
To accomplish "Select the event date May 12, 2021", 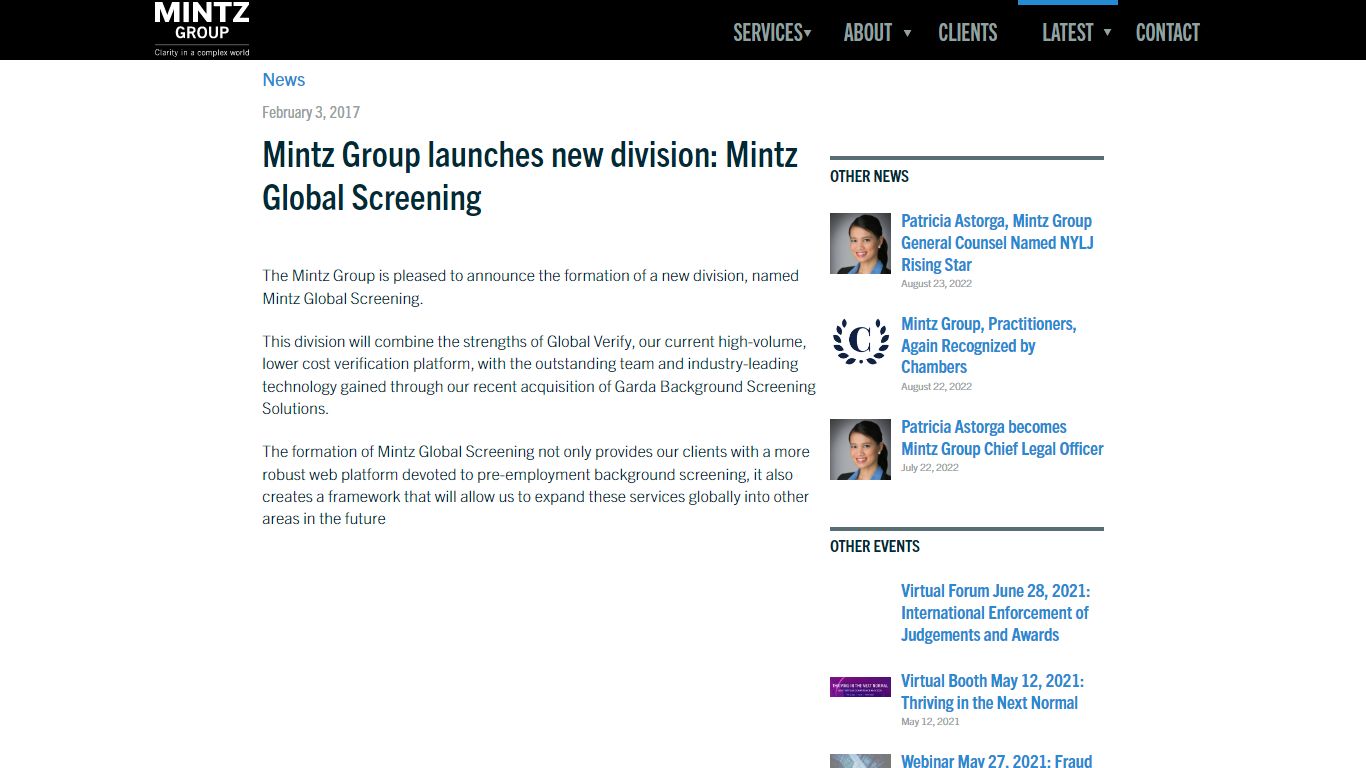I will pyautogui.click(x=930, y=722).
